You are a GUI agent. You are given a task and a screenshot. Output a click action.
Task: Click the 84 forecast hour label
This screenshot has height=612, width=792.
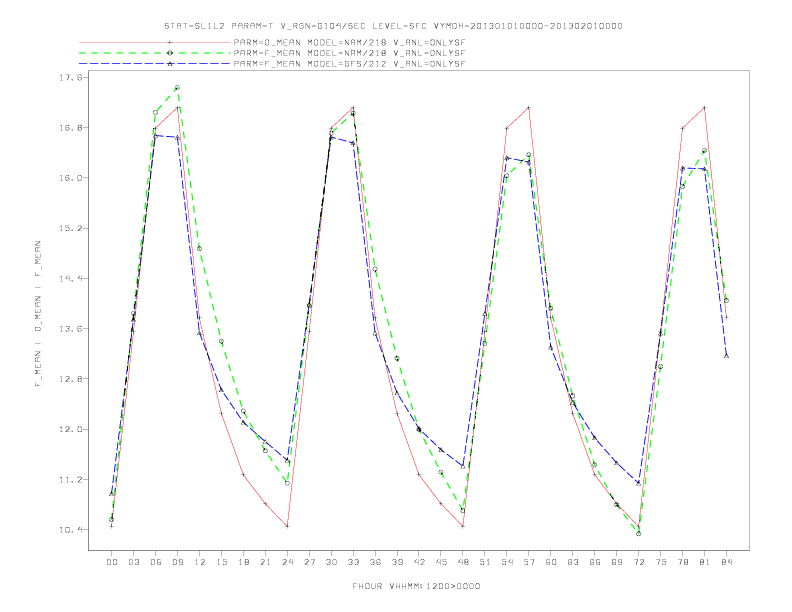[x=727, y=562]
